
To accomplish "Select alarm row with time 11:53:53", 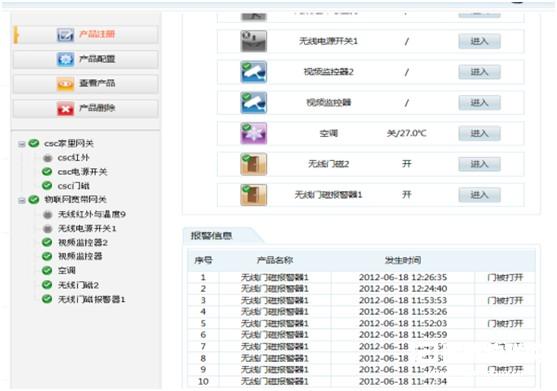I will [362, 300].
